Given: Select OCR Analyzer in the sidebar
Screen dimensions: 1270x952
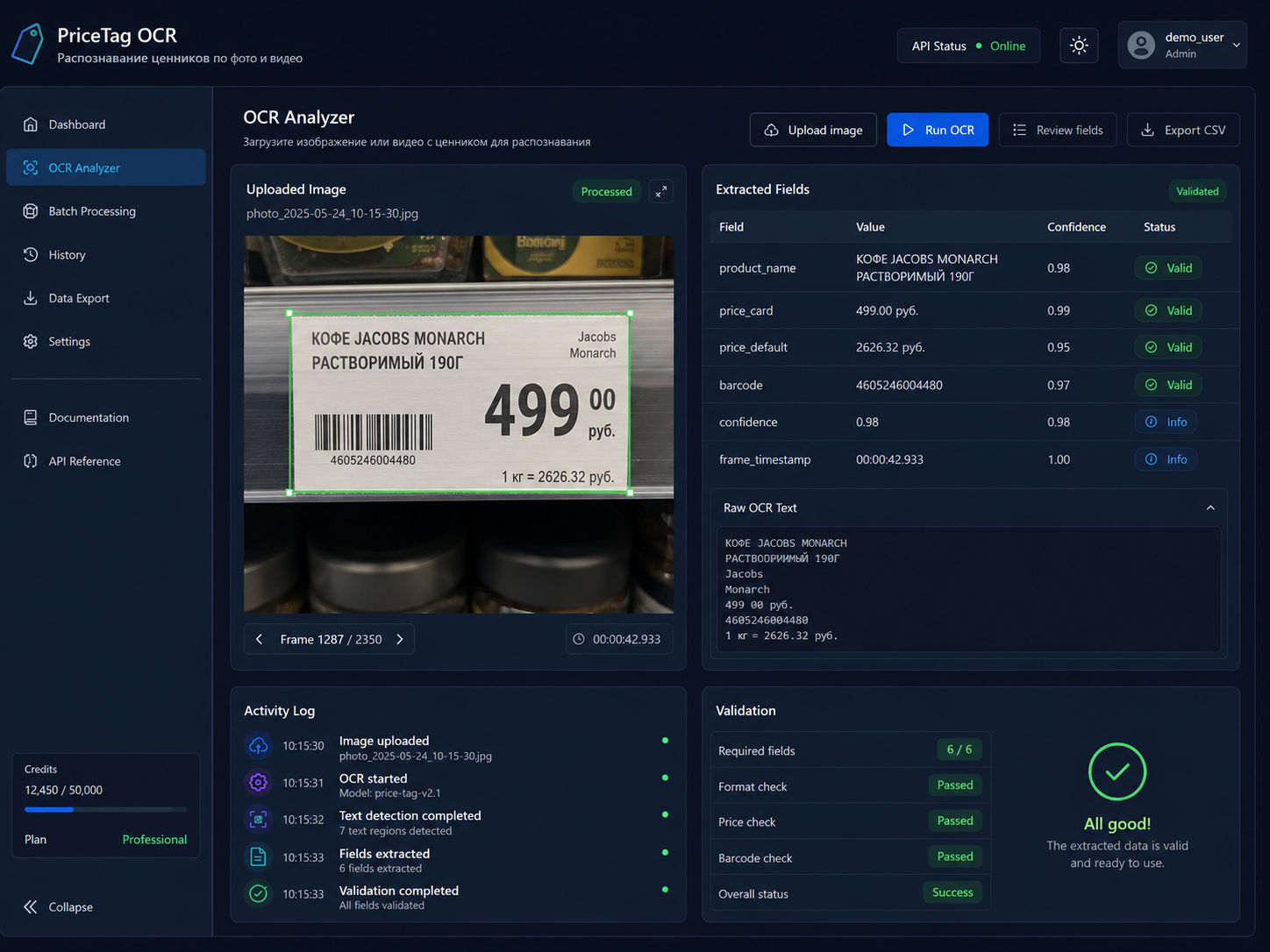Looking at the screenshot, I should 106,167.
